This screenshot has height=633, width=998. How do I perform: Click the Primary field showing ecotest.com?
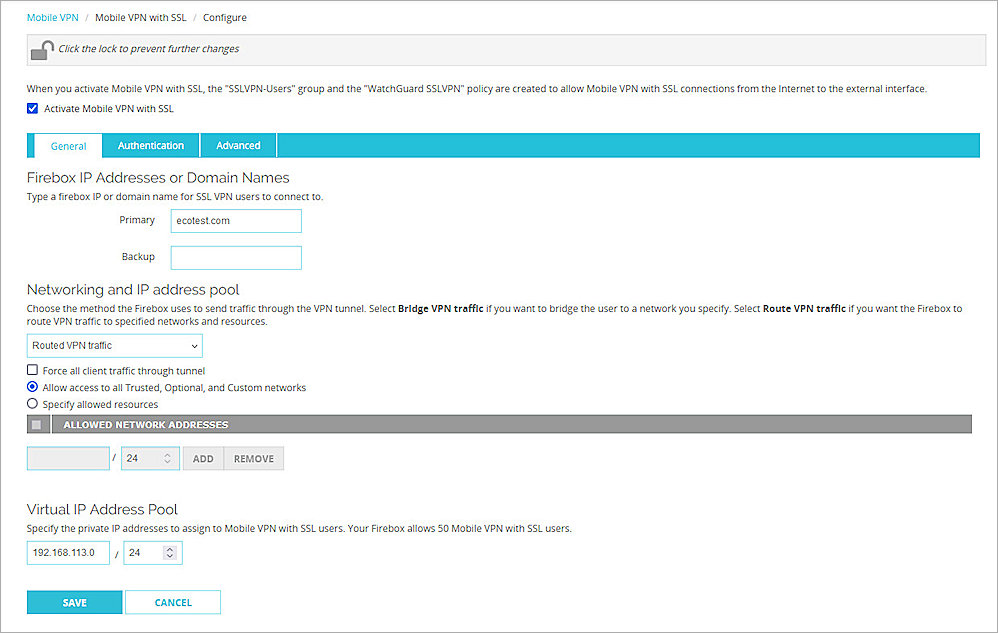(x=236, y=220)
